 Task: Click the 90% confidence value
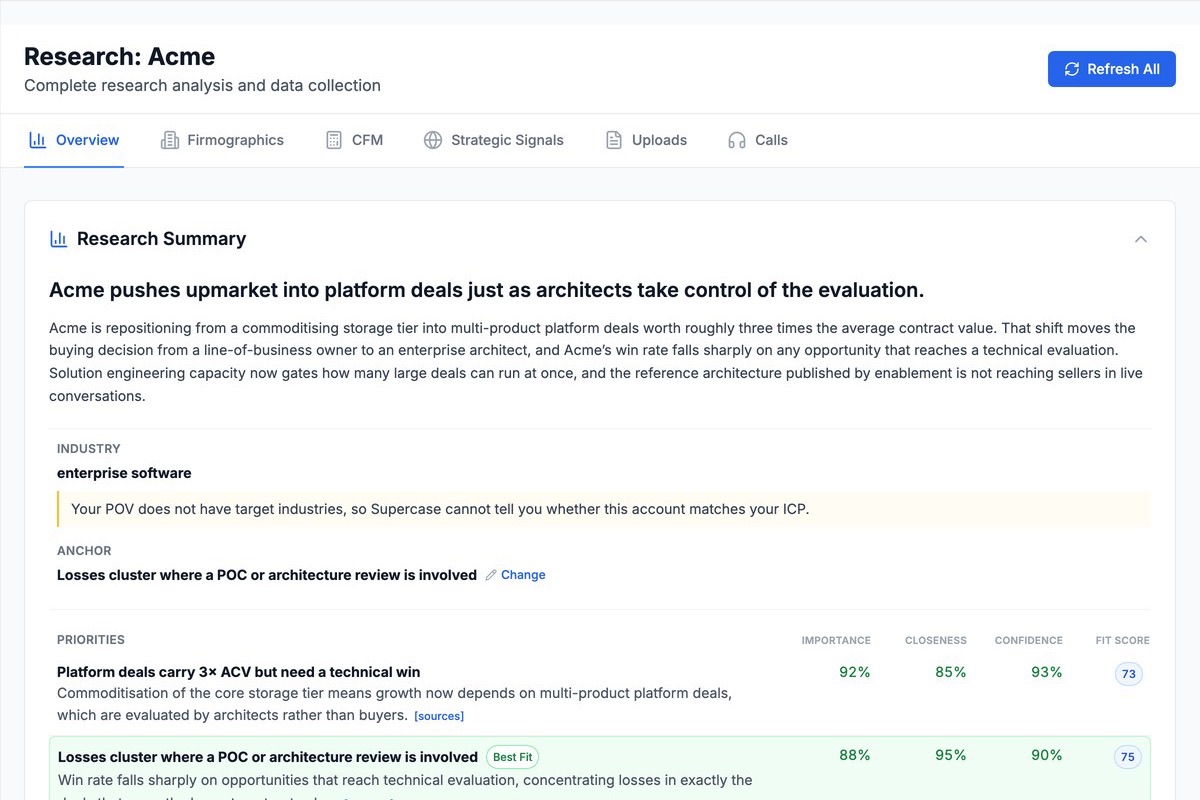tap(1047, 755)
